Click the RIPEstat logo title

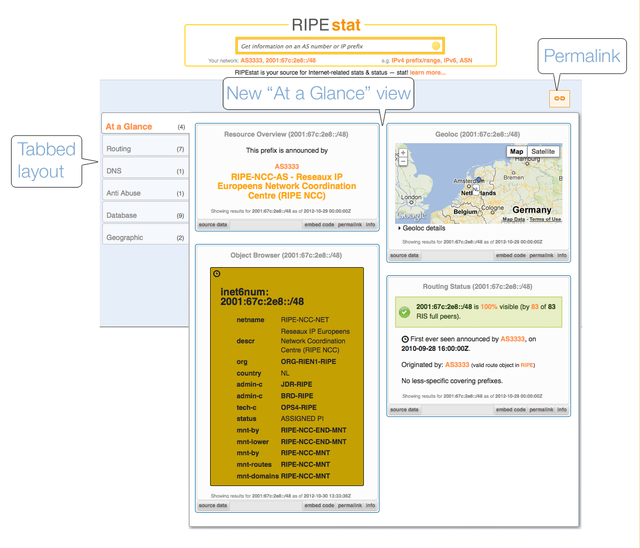(x=326, y=25)
